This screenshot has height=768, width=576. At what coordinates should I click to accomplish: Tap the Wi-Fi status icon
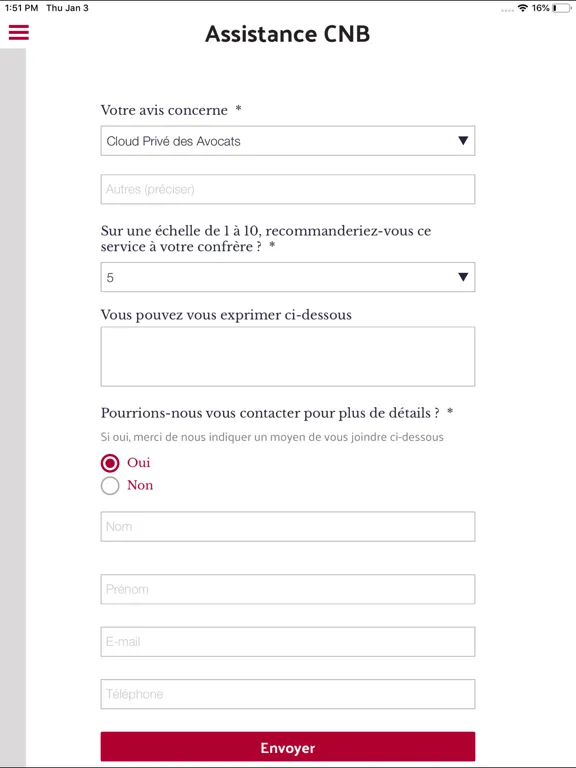(x=523, y=8)
